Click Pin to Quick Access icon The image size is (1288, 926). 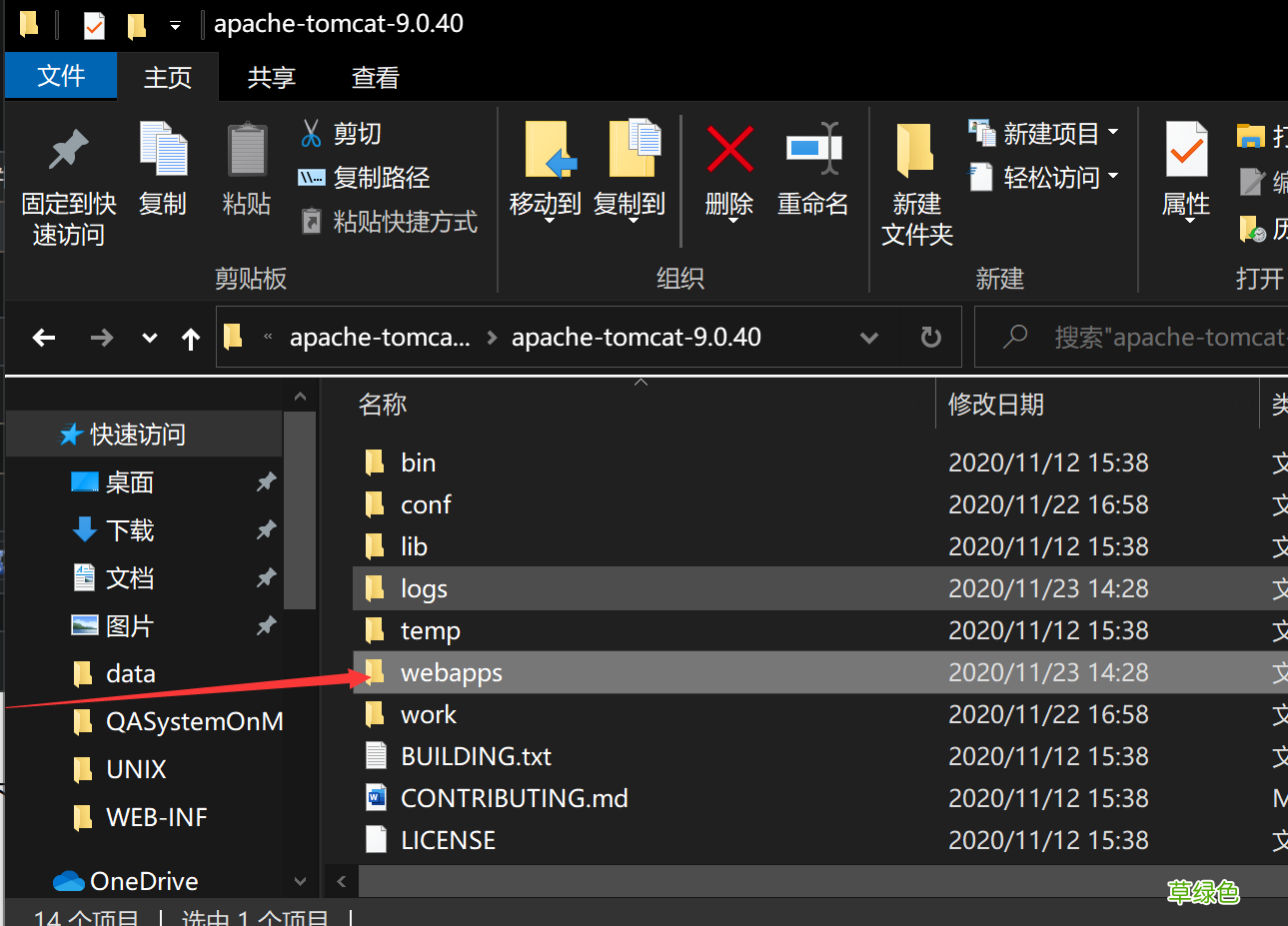68,150
